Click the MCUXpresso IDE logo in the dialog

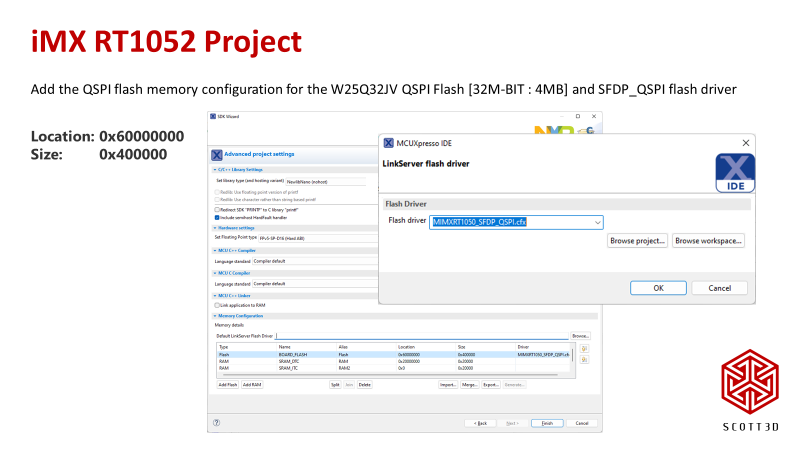pos(735,173)
